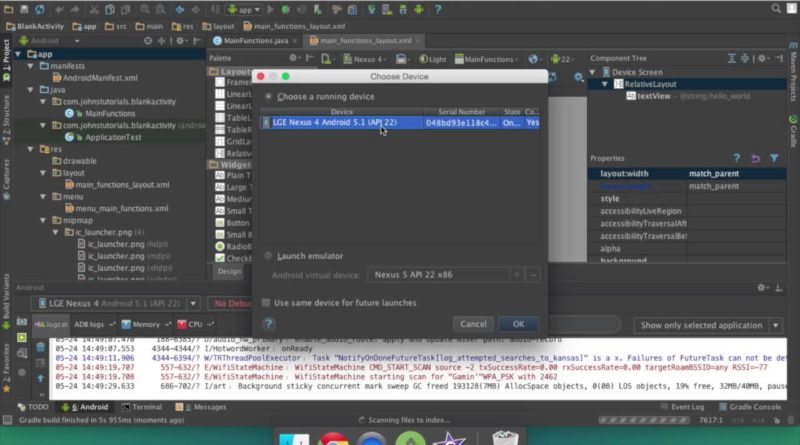Click the clear logcat trash icon
The width and height of the screenshot is (800, 445).
pos(40,348)
